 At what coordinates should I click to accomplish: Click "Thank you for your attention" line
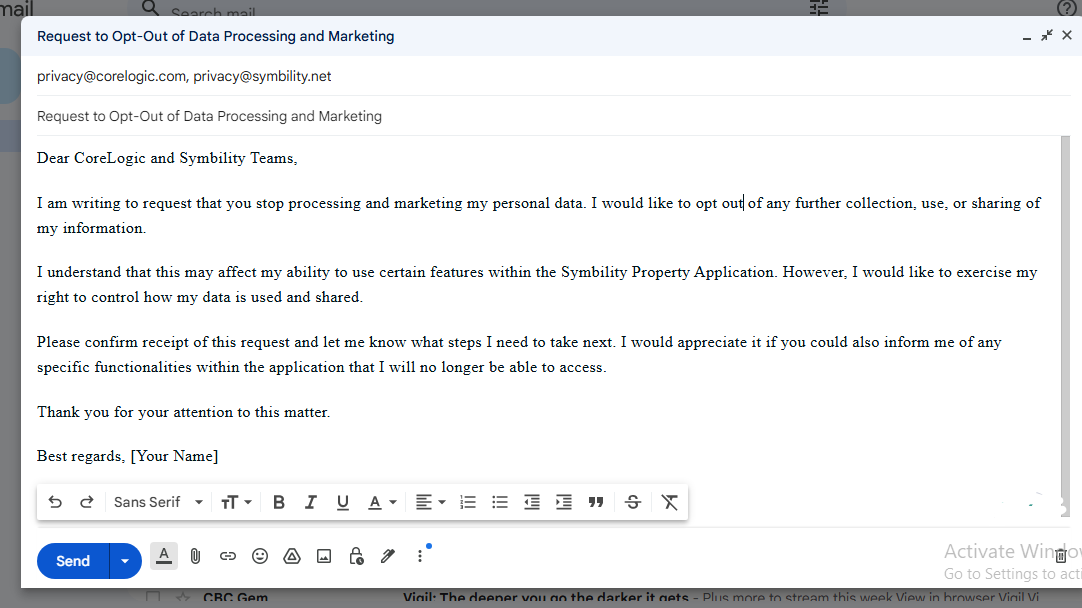coord(184,412)
